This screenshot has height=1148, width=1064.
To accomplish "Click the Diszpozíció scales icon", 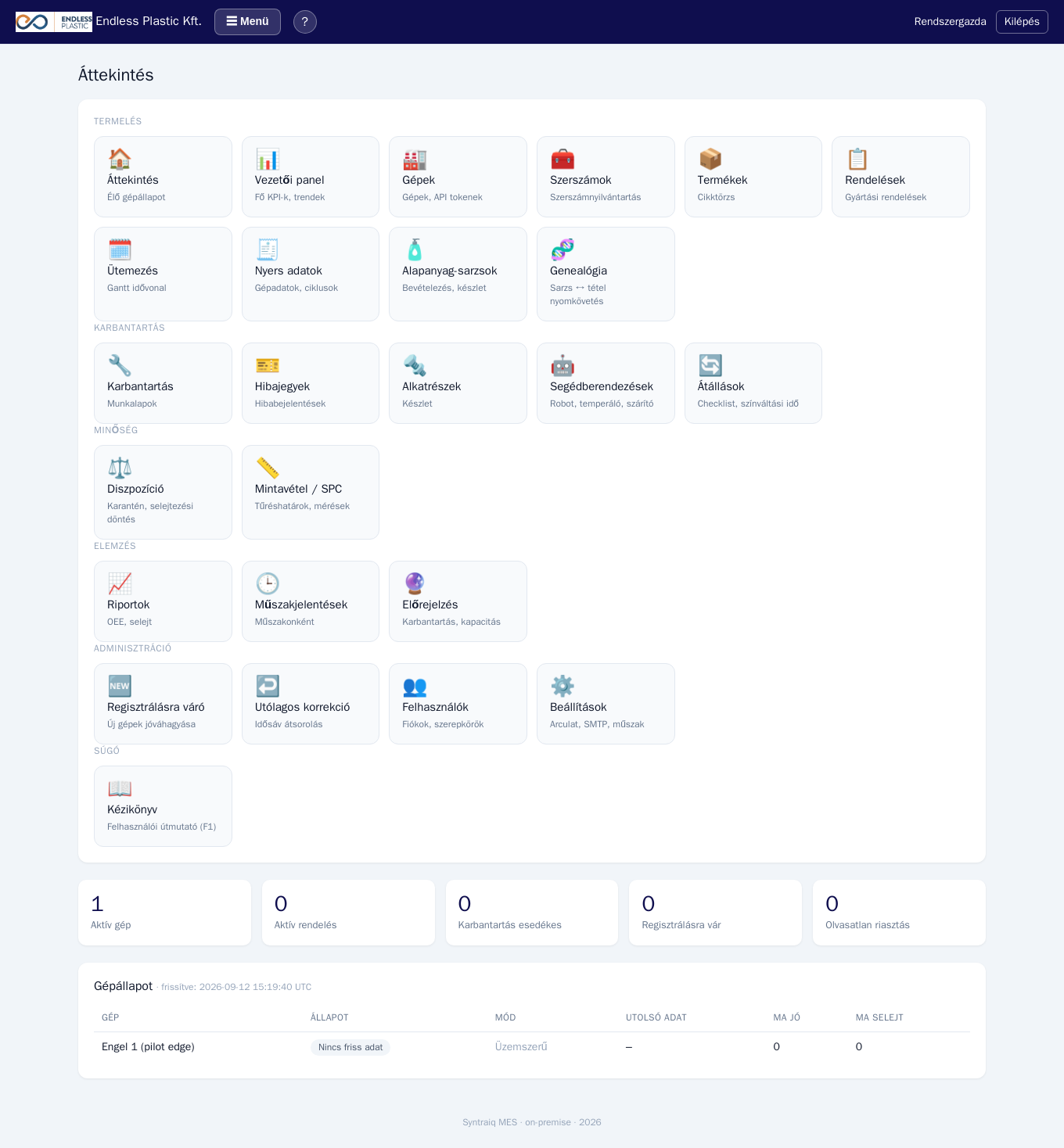I will 120,468.
